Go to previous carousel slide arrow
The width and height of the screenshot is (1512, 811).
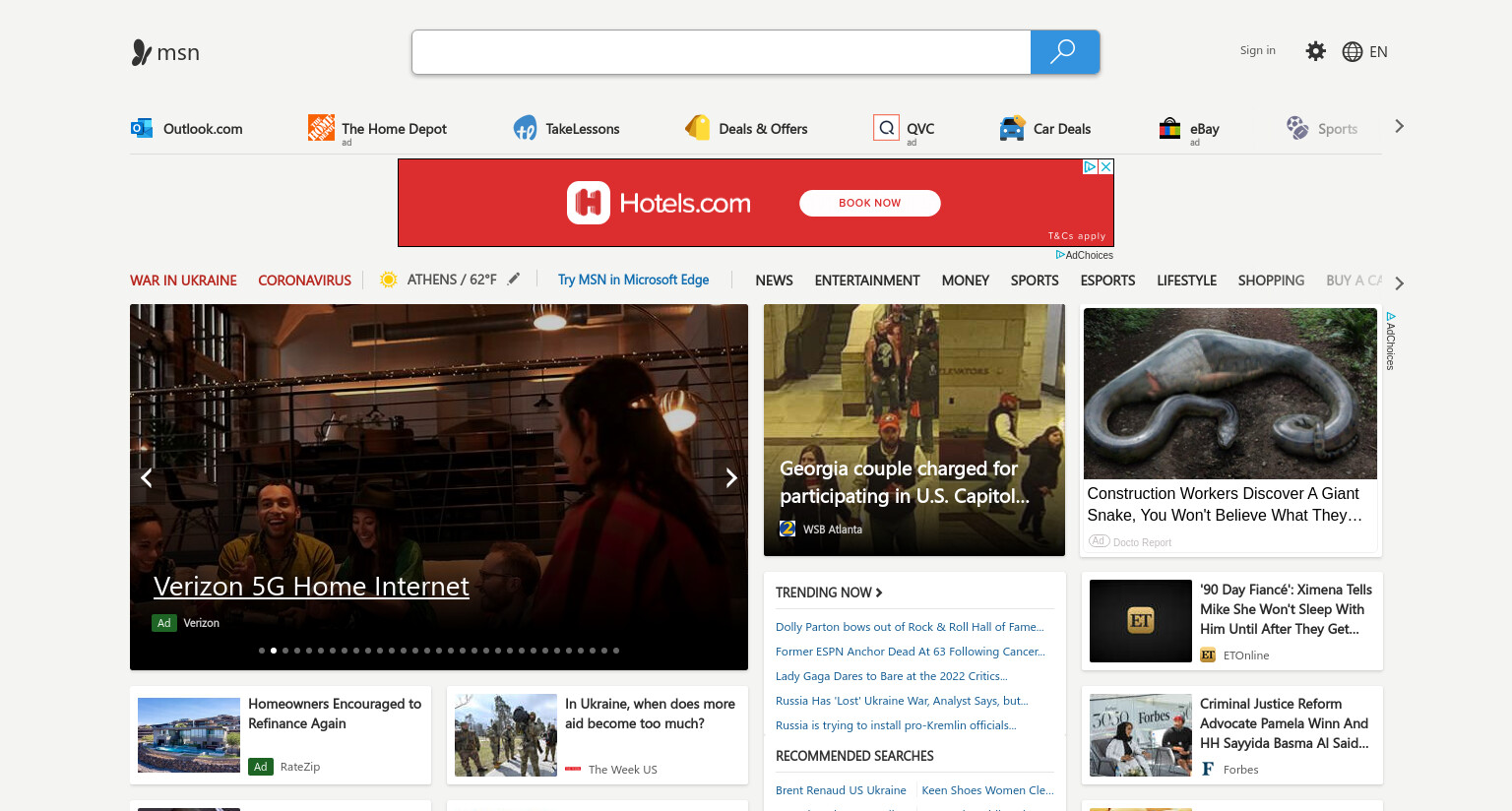click(147, 478)
